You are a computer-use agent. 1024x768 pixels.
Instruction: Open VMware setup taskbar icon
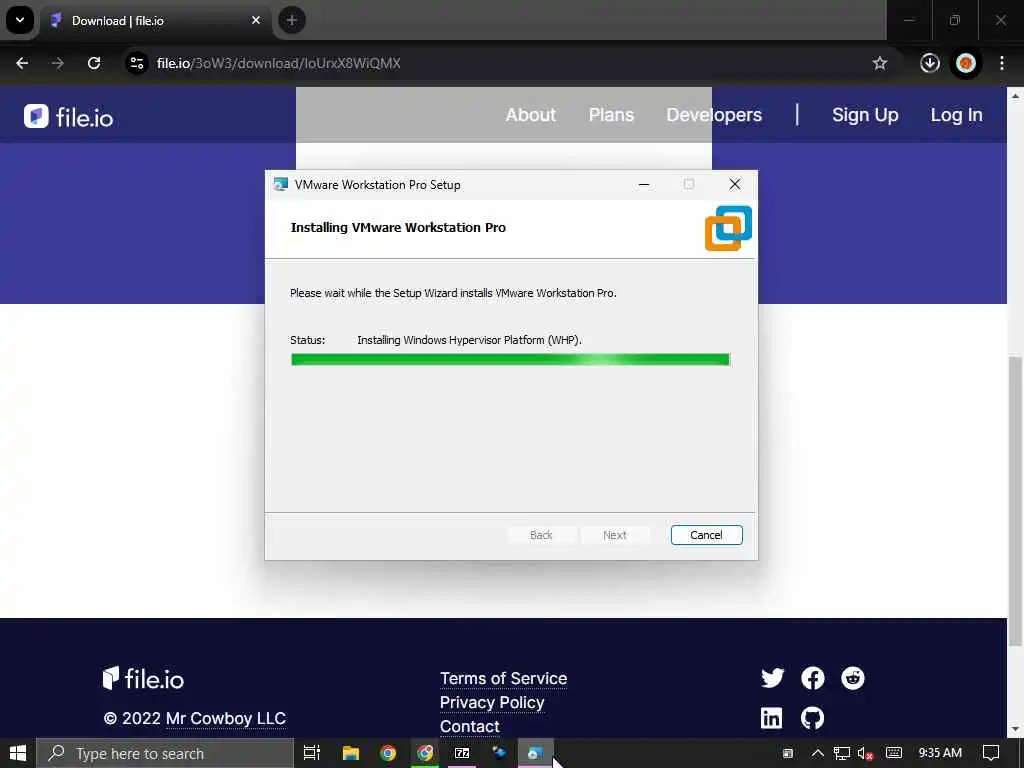pyautogui.click(x=536, y=754)
